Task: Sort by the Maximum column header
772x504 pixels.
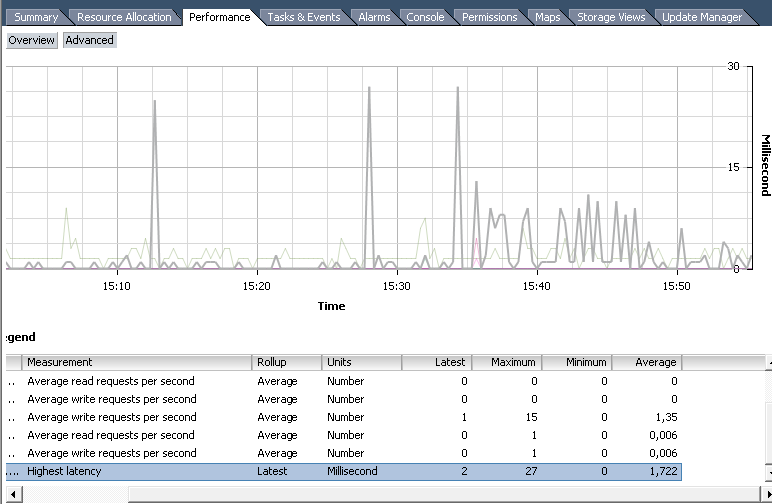Action: click(x=506, y=362)
